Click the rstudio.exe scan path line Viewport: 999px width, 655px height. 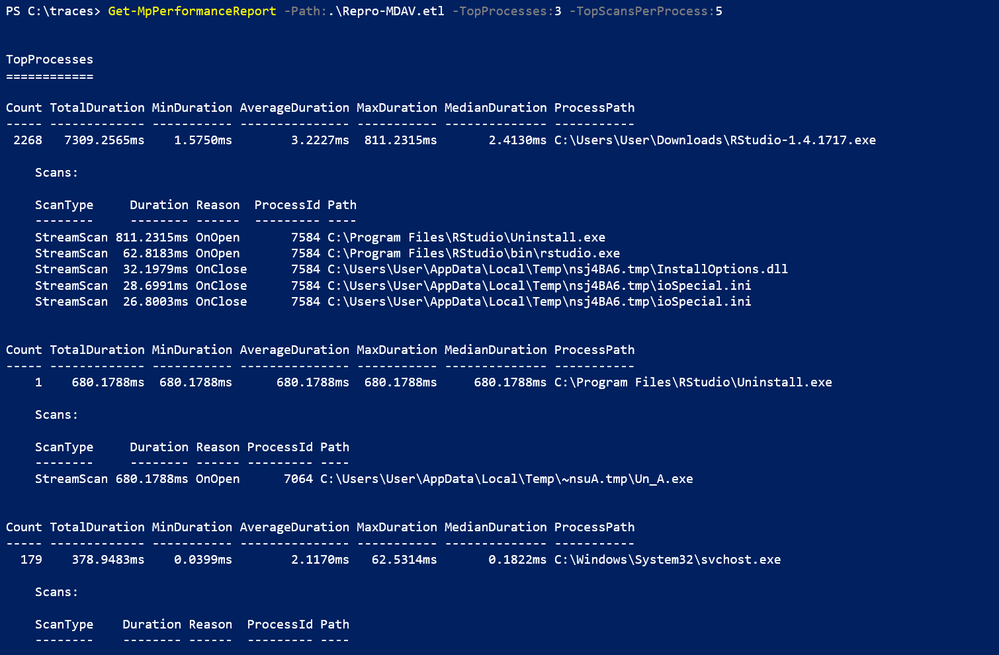pos(473,254)
